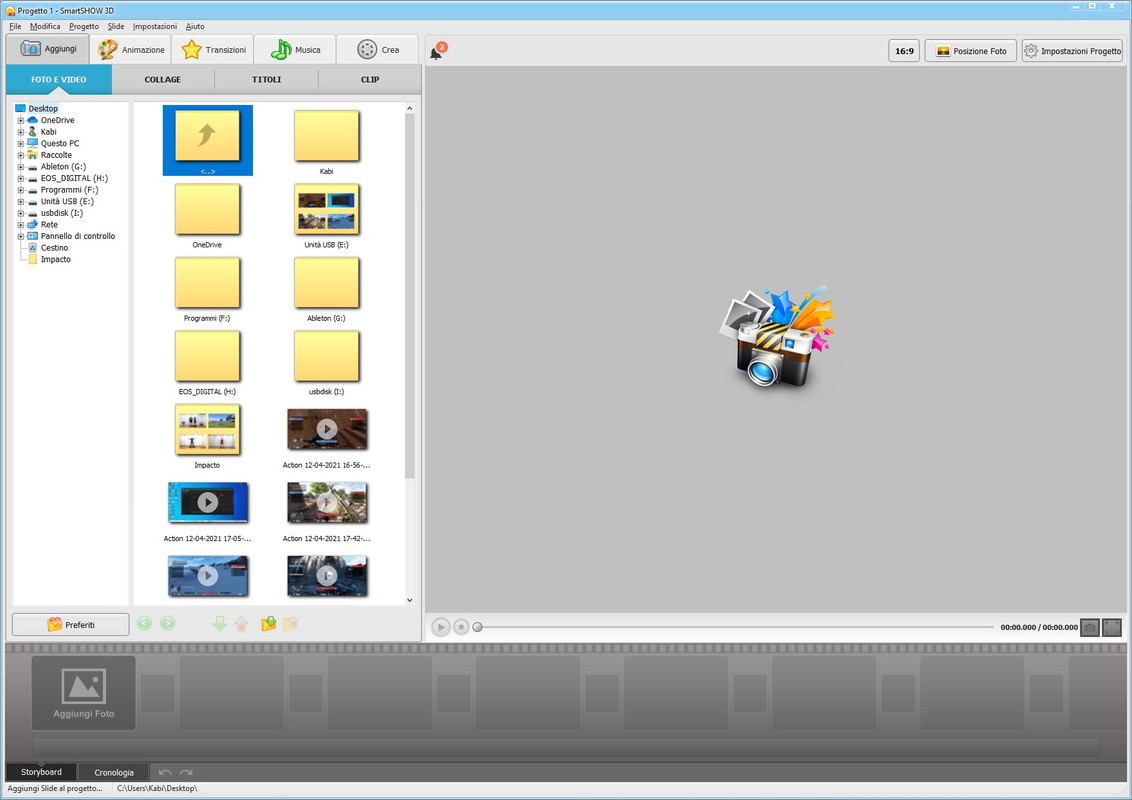Open the Impostazioni menu
The width and height of the screenshot is (1132, 800).
point(154,26)
